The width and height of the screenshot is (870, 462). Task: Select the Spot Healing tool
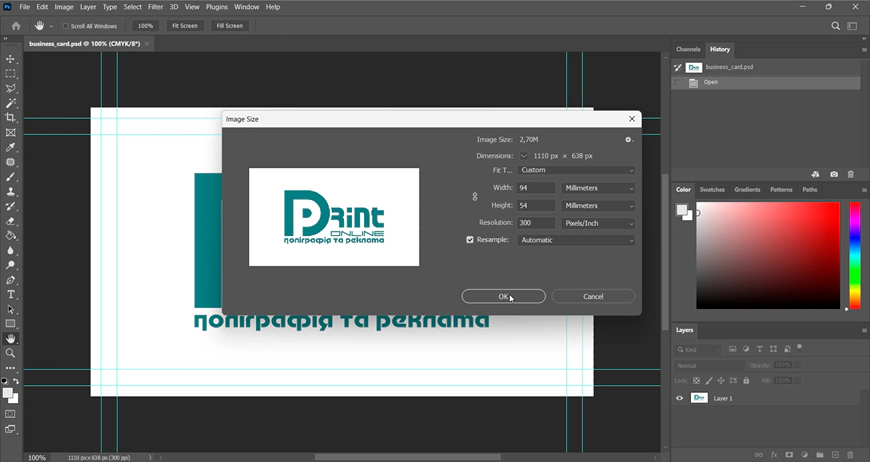point(11,163)
